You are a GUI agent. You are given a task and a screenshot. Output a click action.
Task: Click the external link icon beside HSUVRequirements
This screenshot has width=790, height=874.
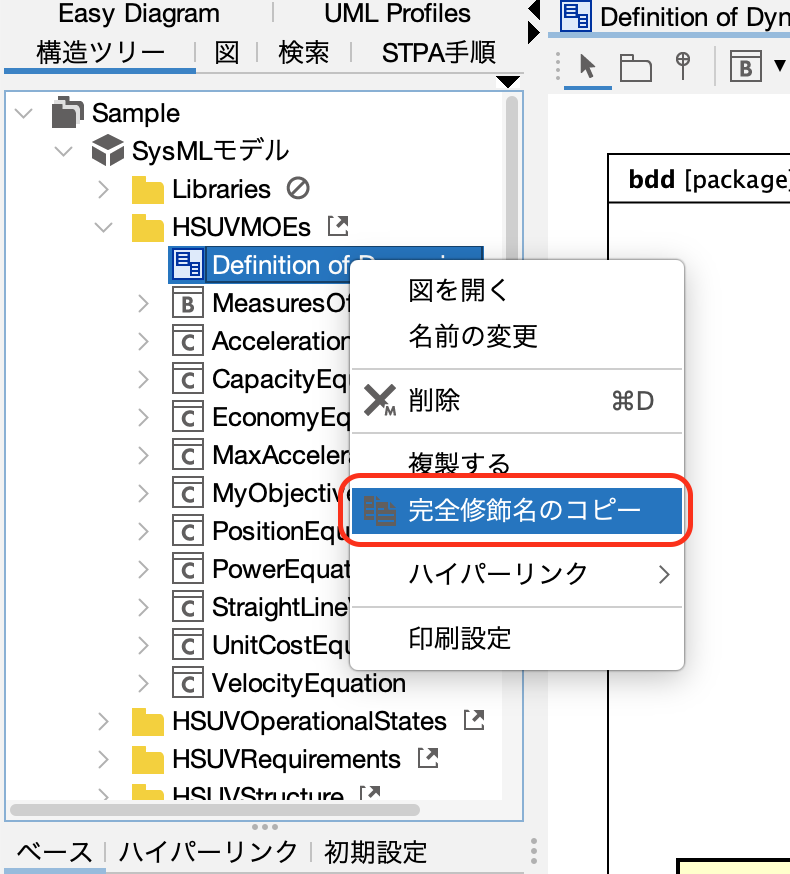point(428,758)
